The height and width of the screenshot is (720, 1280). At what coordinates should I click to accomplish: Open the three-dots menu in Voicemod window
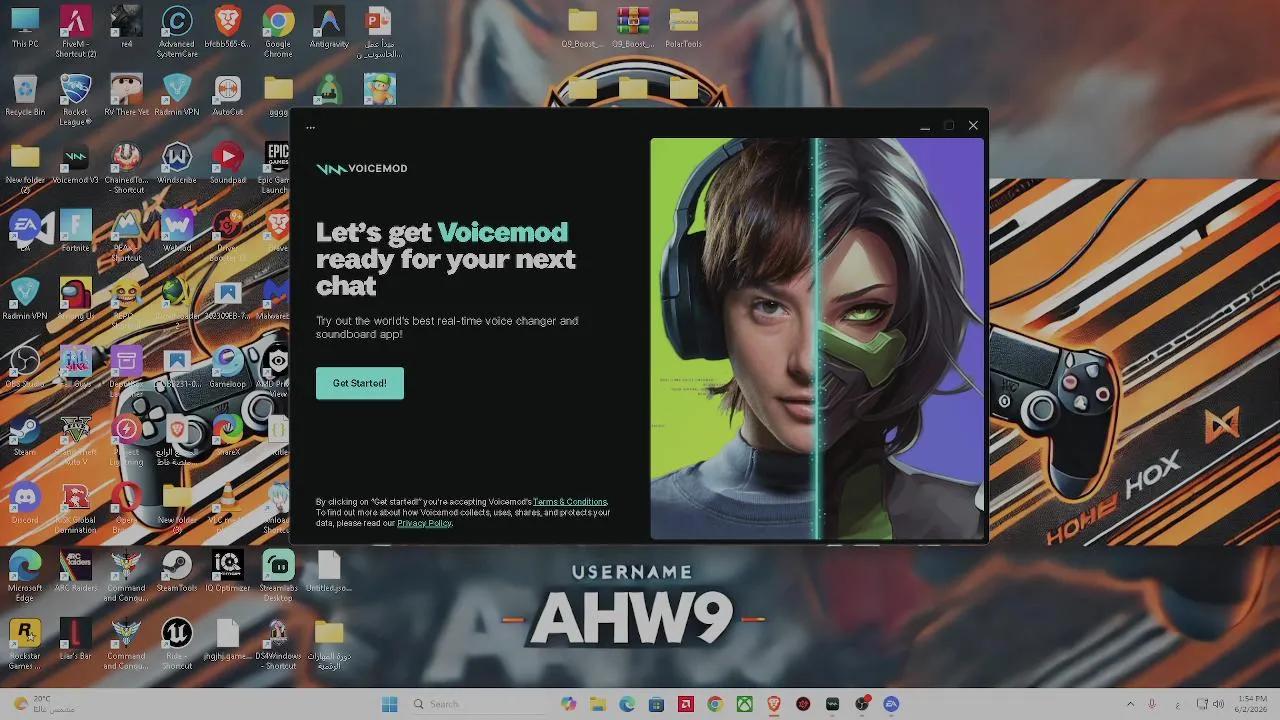point(310,127)
